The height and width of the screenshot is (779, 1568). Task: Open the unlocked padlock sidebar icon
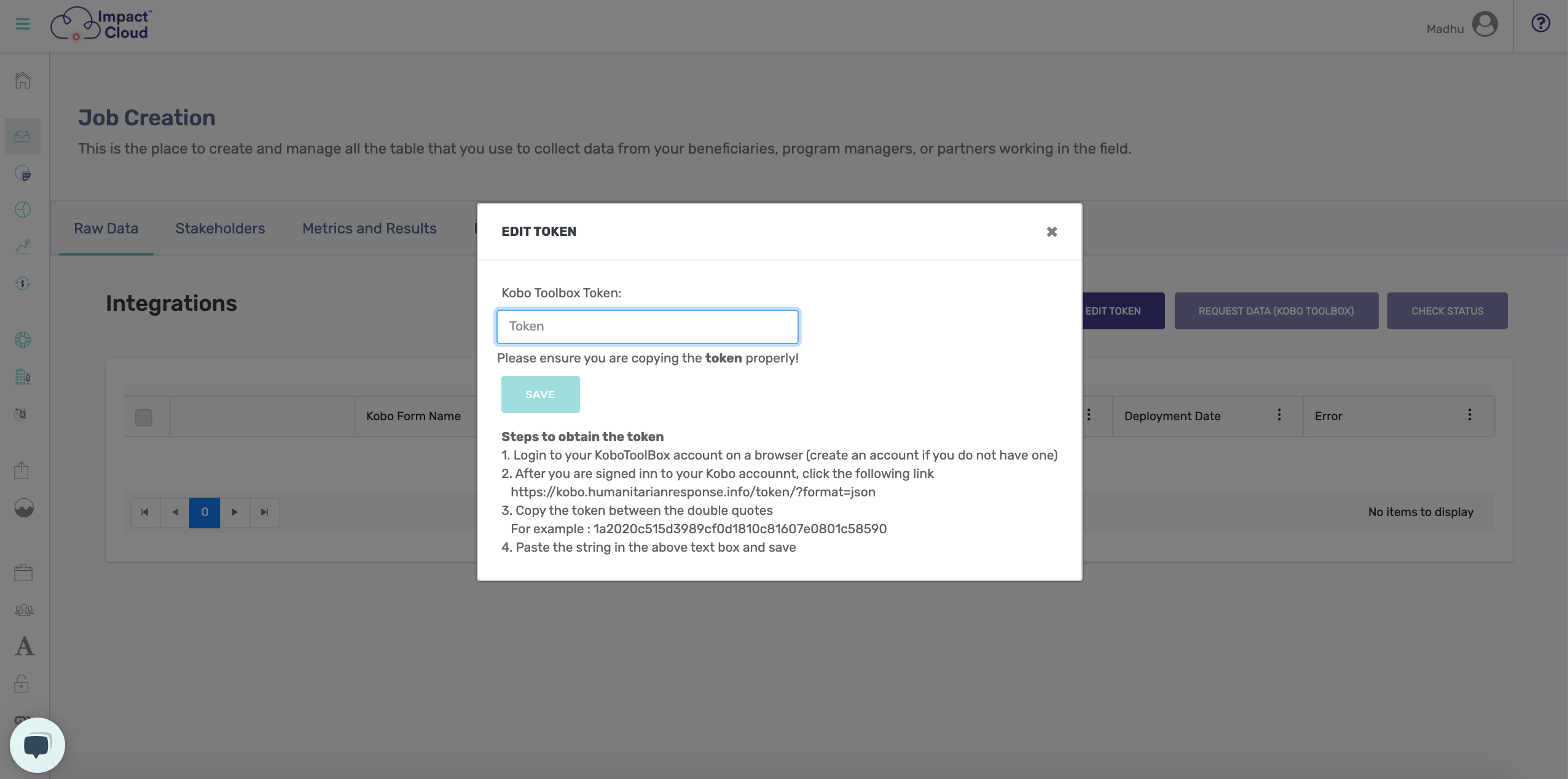[22, 683]
